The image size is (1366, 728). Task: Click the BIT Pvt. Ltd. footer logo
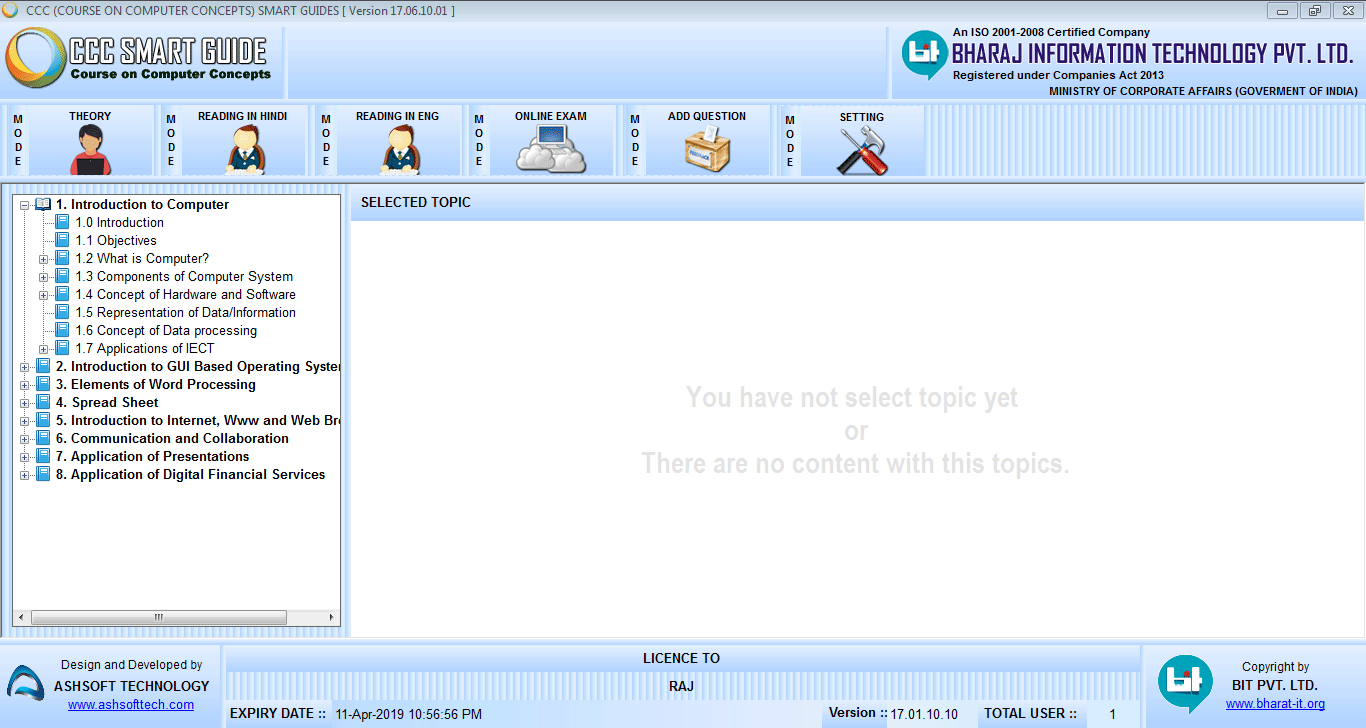click(x=1185, y=684)
